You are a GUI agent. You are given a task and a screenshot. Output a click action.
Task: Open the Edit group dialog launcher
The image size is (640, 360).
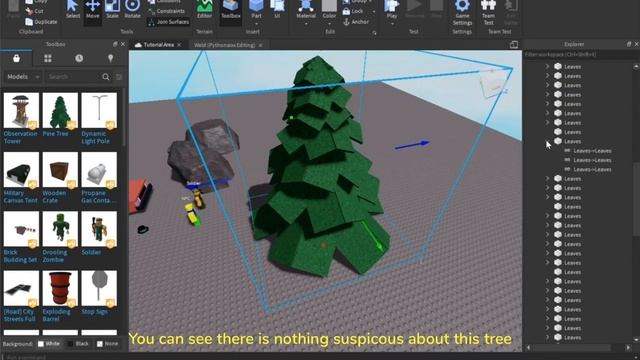(374, 33)
